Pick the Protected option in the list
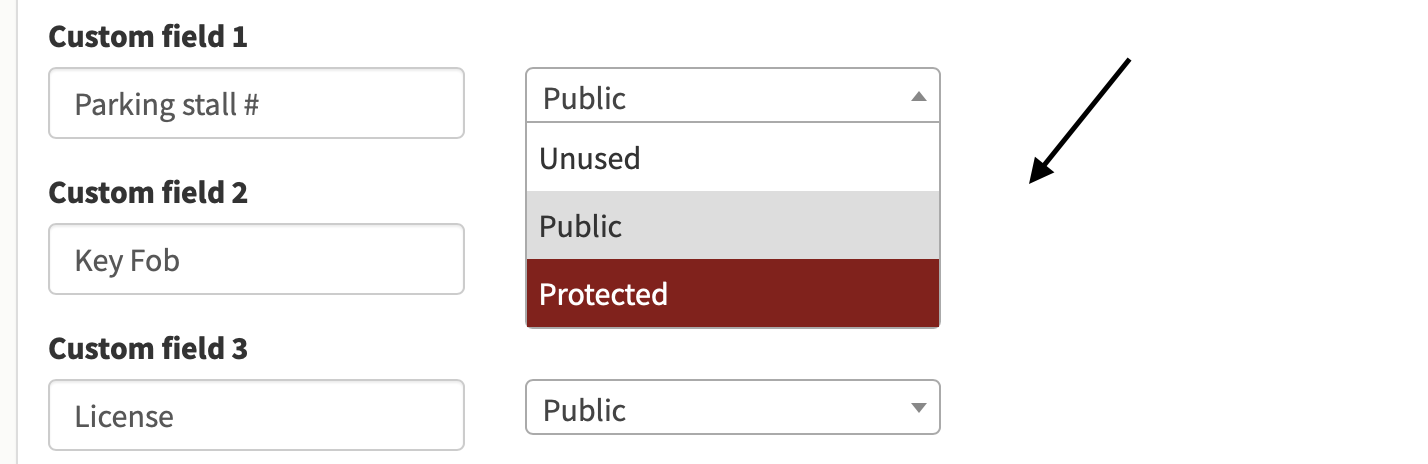 (733, 293)
